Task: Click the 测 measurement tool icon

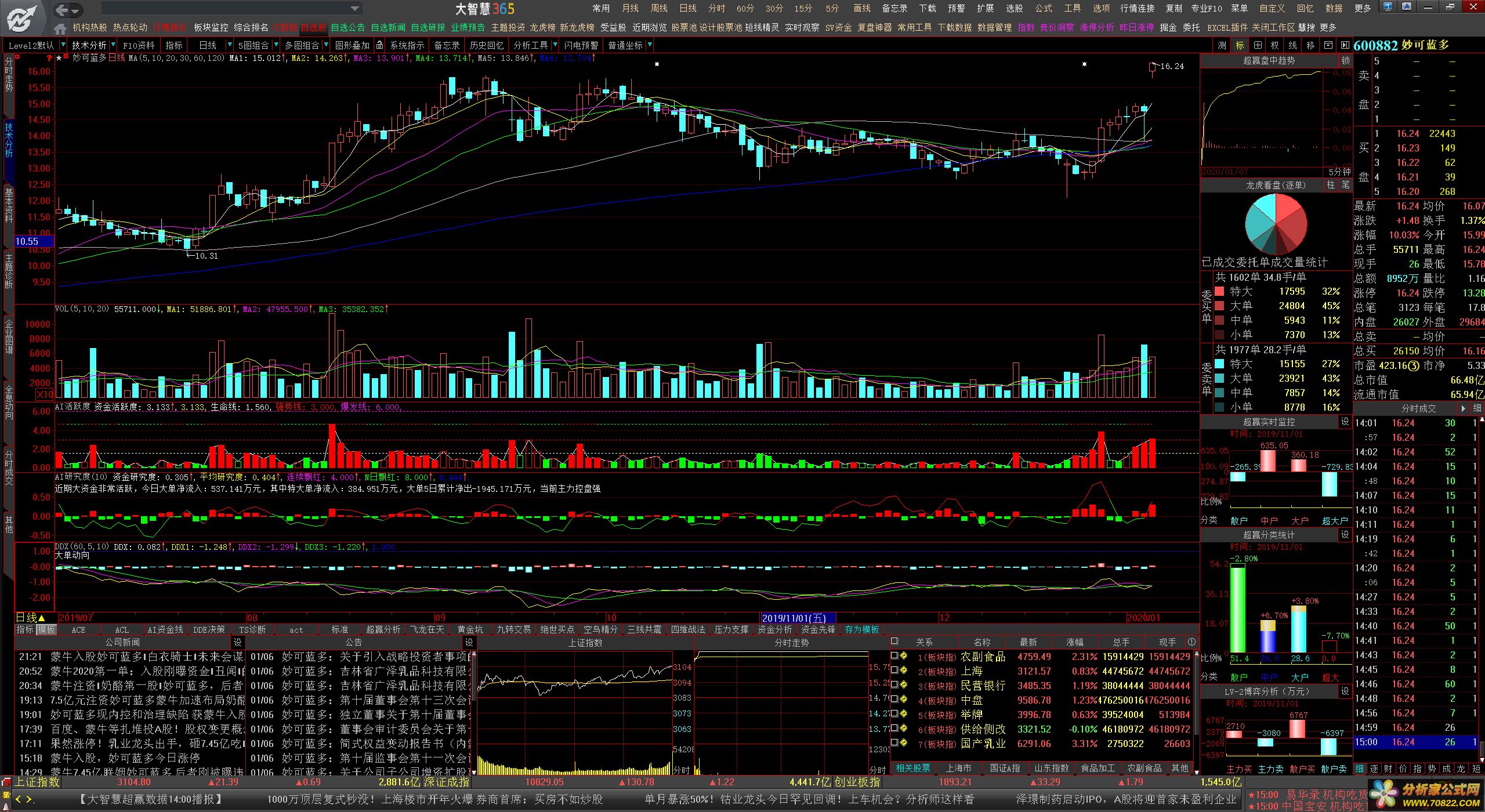Action: (x=1223, y=45)
